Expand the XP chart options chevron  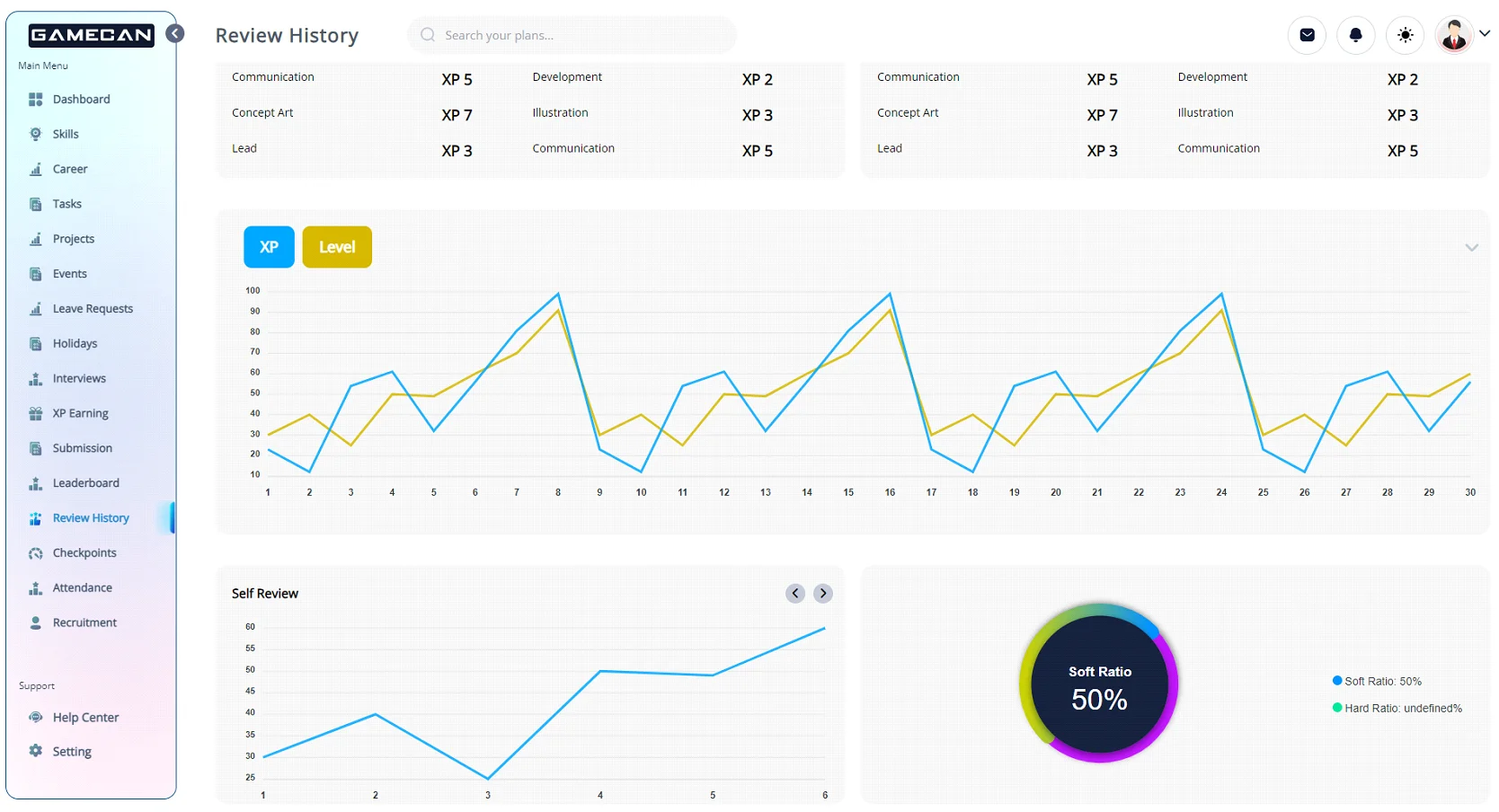pos(1471,248)
